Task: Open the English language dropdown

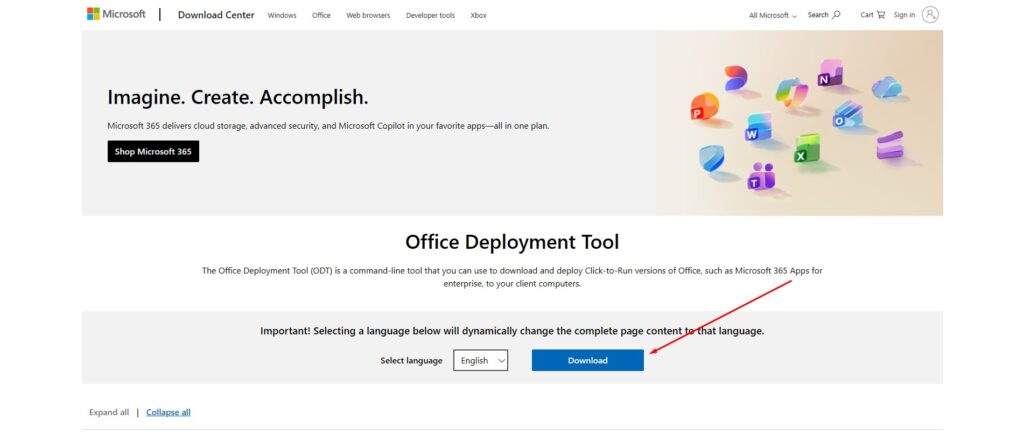Action: (x=481, y=360)
